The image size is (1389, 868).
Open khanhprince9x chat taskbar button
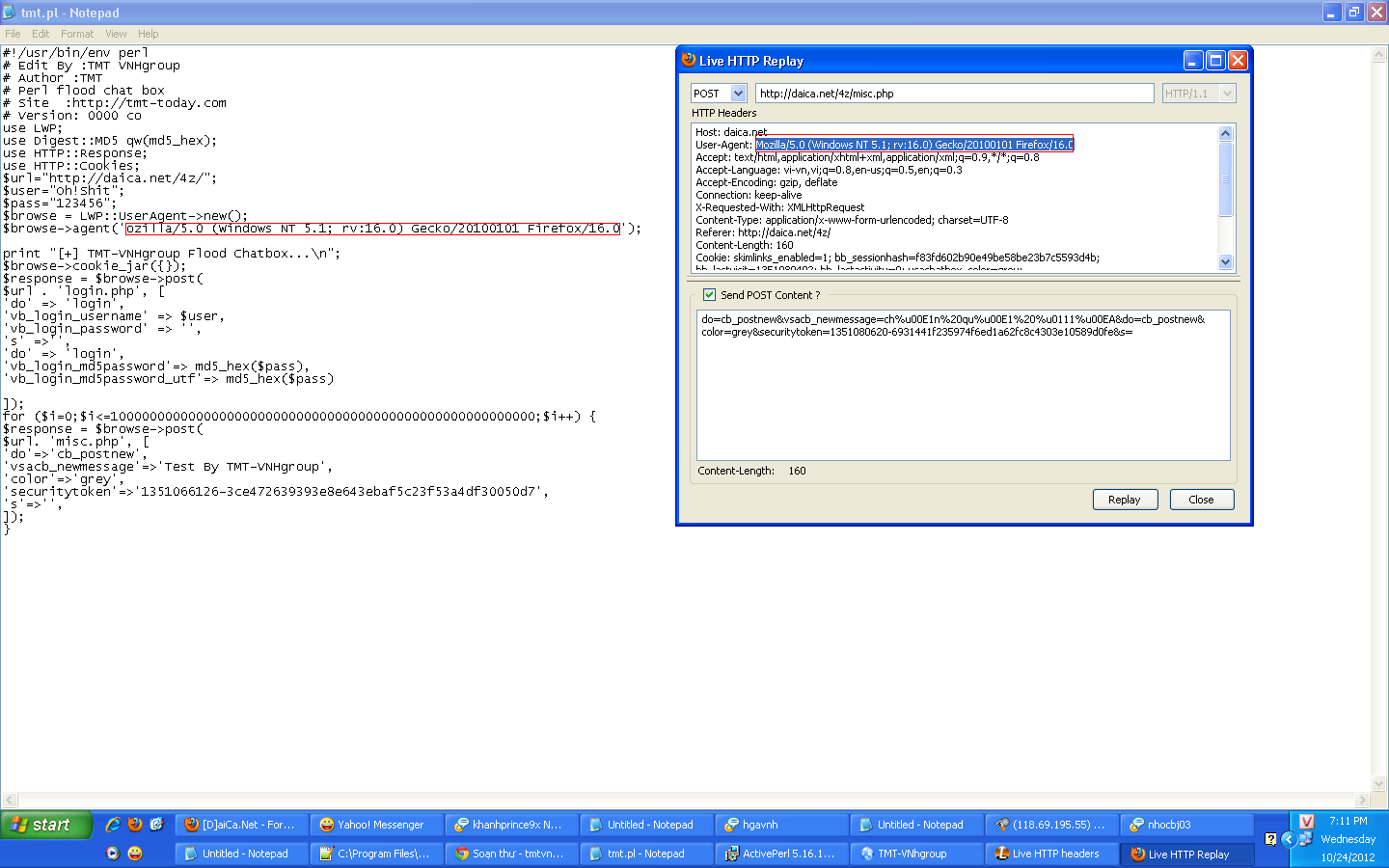512,825
